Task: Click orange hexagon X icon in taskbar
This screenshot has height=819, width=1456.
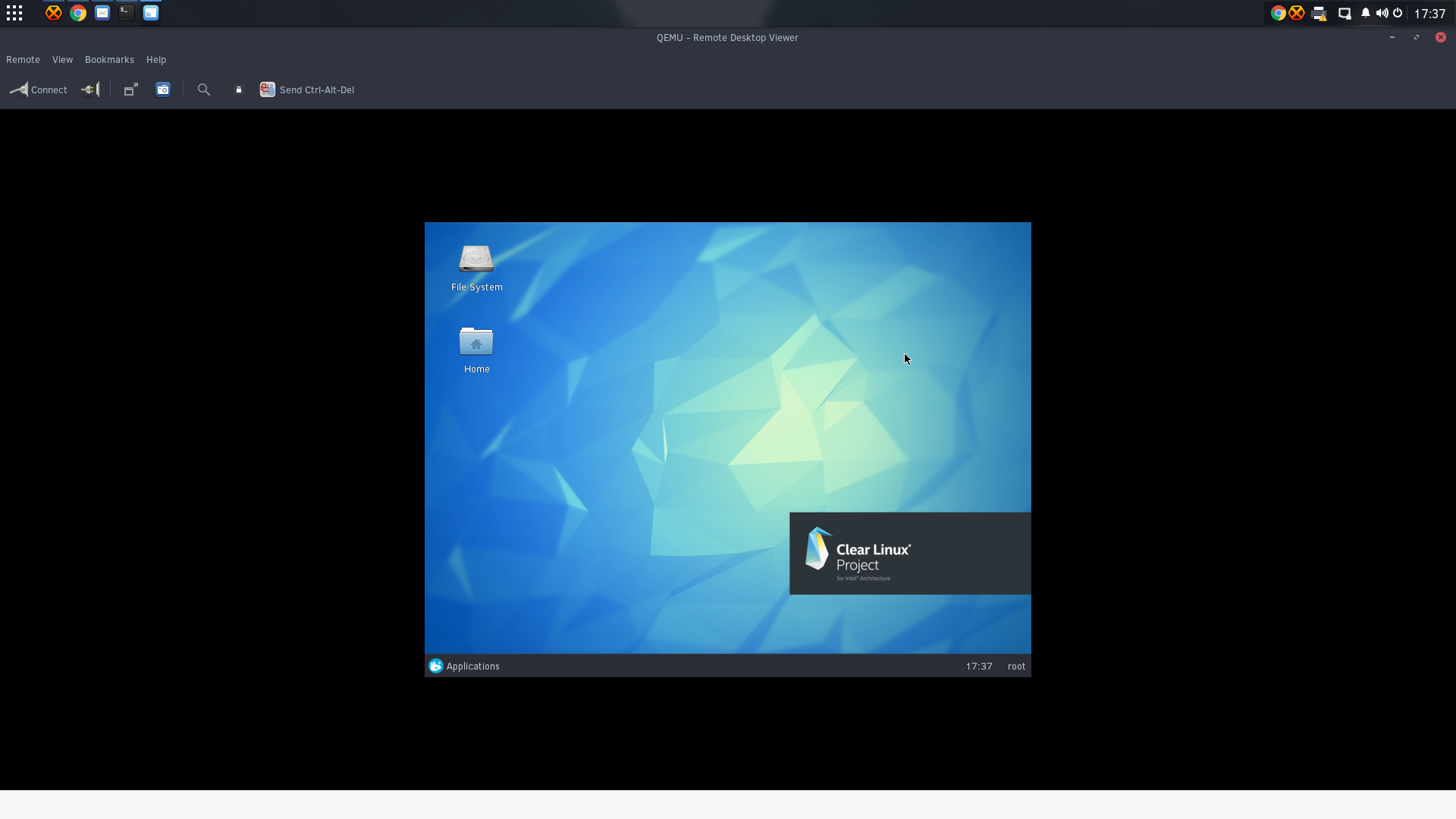Action: point(53,13)
